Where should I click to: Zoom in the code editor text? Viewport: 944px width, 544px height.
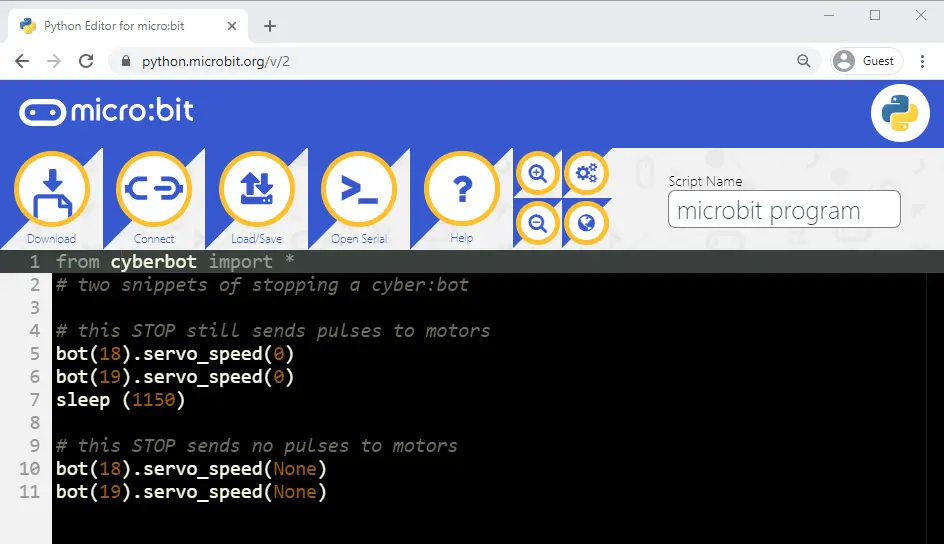click(538, 174)
